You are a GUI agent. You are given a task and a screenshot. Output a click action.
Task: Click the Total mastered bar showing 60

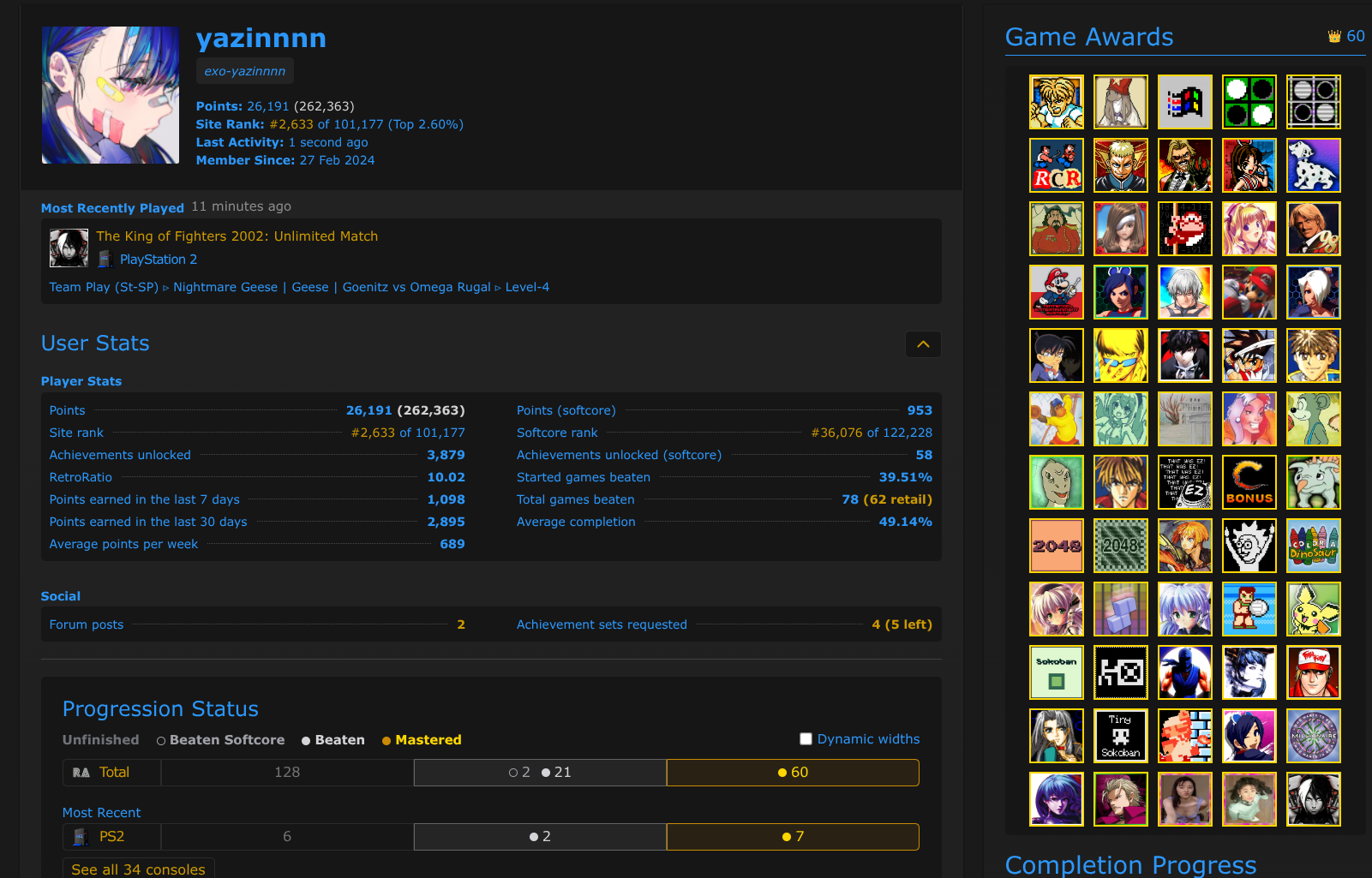793,773
